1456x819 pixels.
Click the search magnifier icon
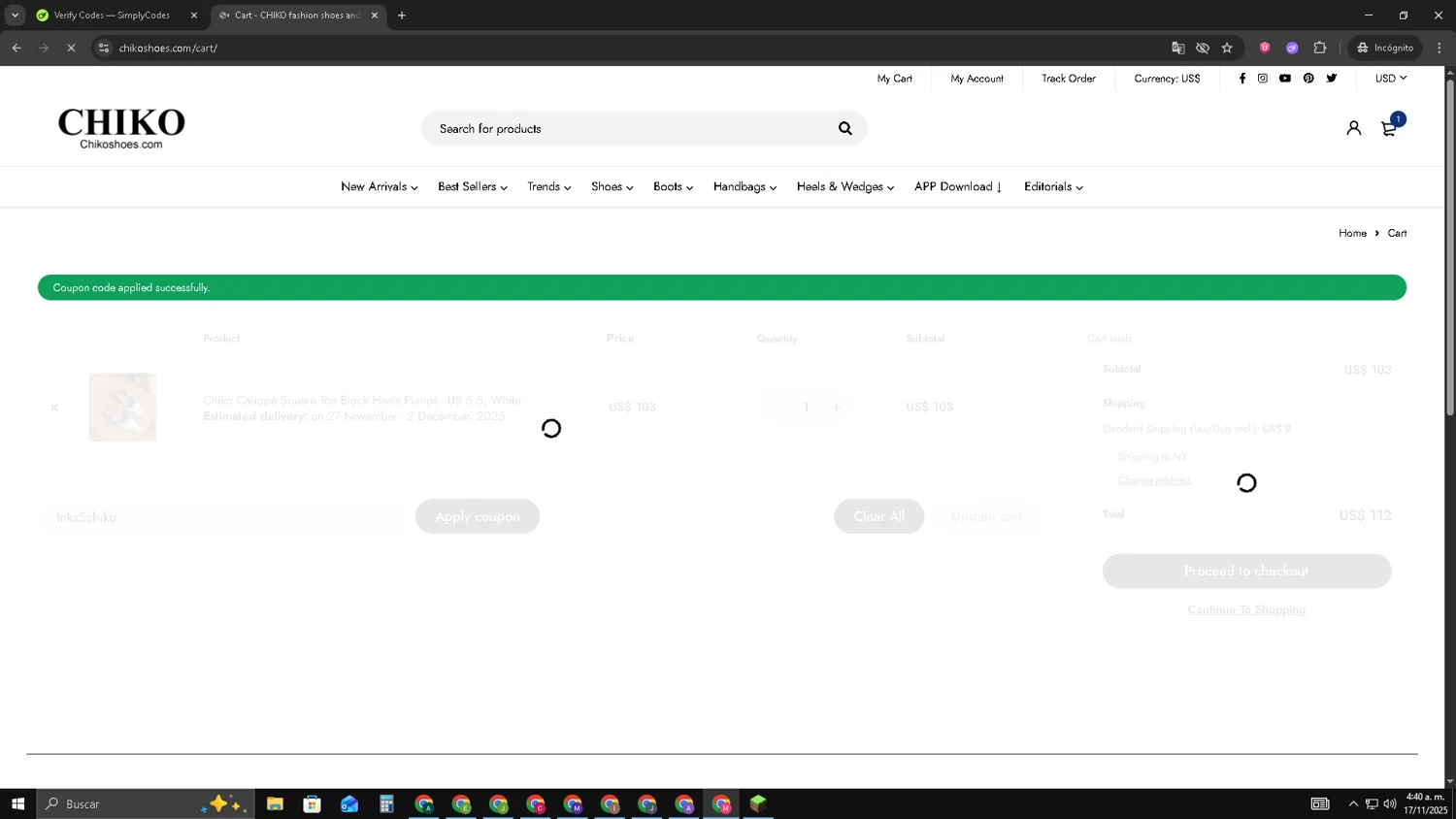[844, 128]
